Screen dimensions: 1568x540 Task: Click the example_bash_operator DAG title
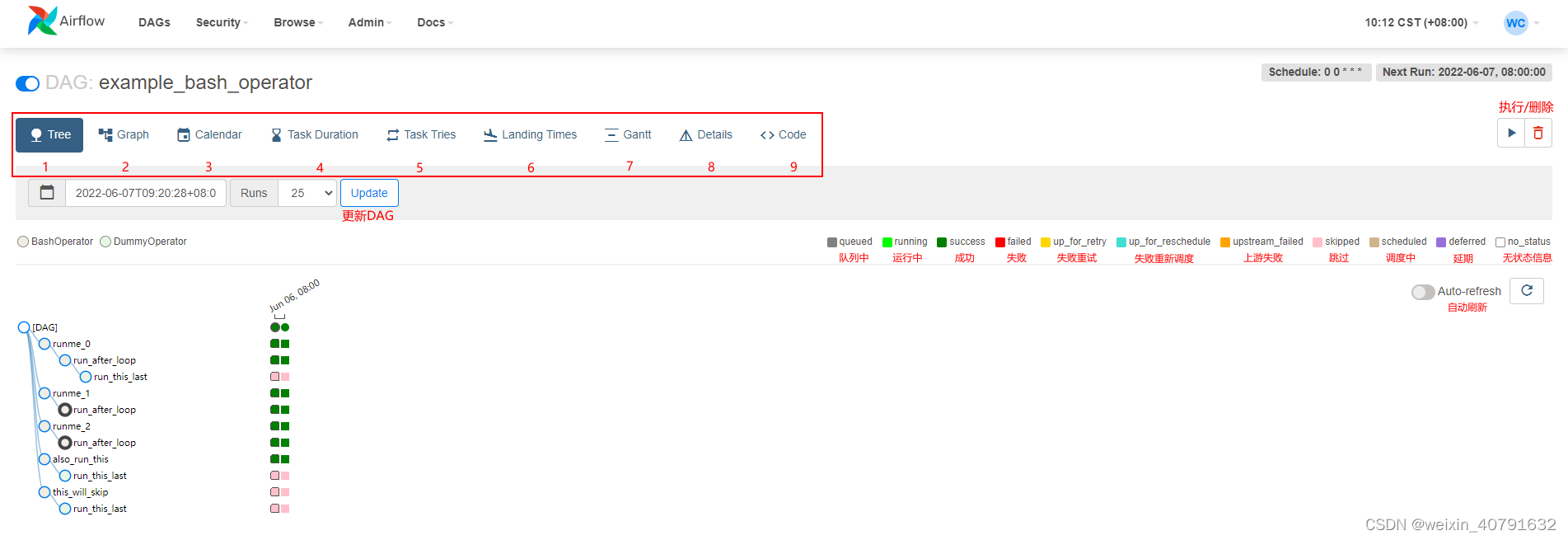(x=205, y=82)
